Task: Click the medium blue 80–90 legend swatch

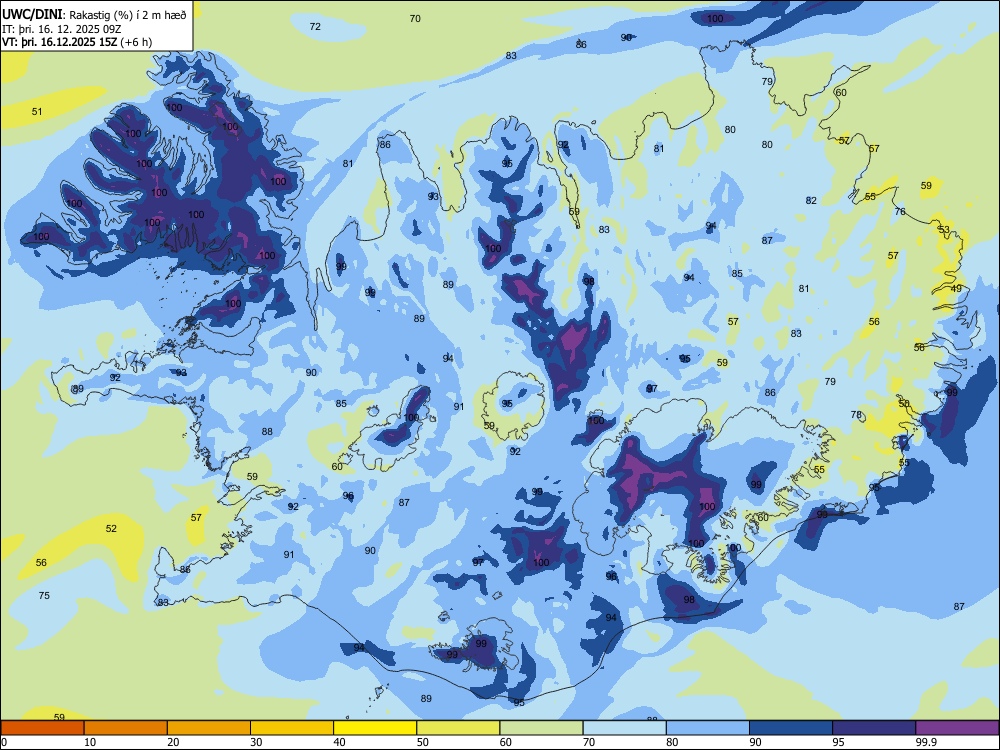Action: (x=708, y=728)
